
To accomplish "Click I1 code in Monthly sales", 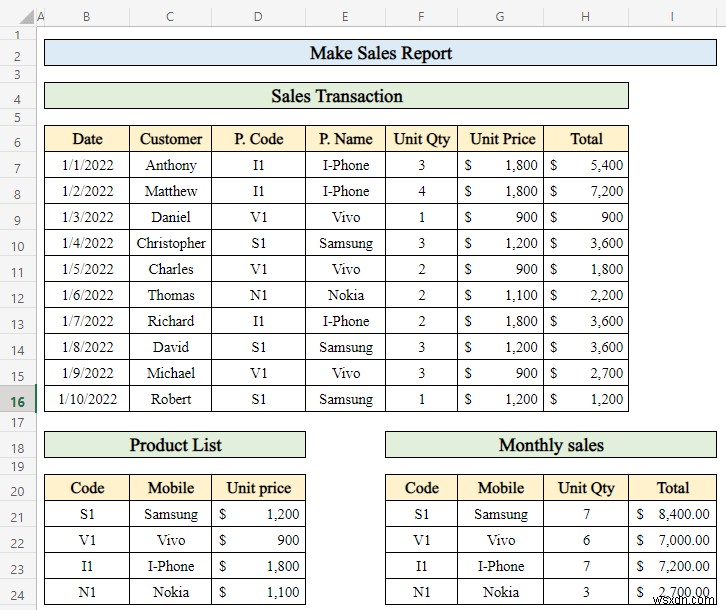I will coord(421,566).
